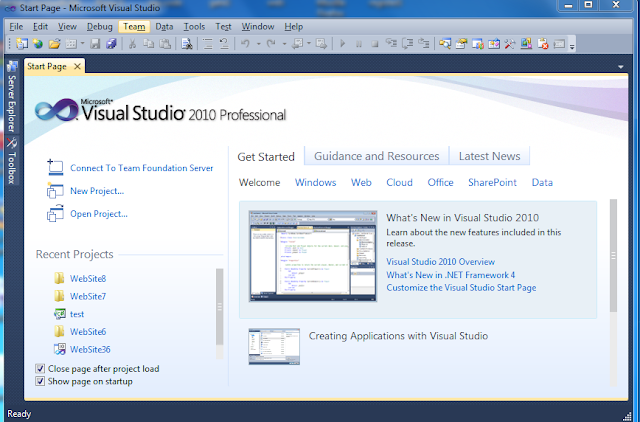
Task: Click the New Project... link
Action: [97, 191]
